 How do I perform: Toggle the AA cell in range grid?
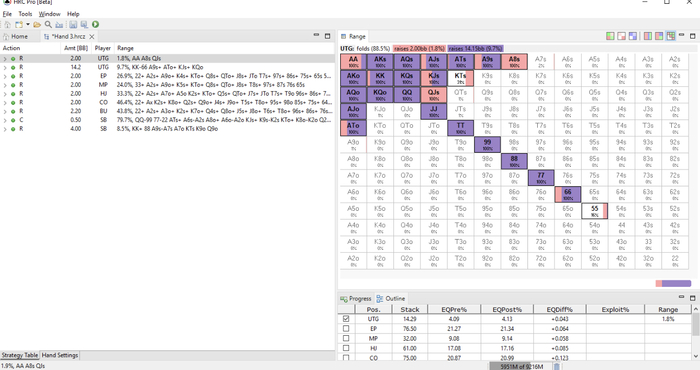coord(353,62)
